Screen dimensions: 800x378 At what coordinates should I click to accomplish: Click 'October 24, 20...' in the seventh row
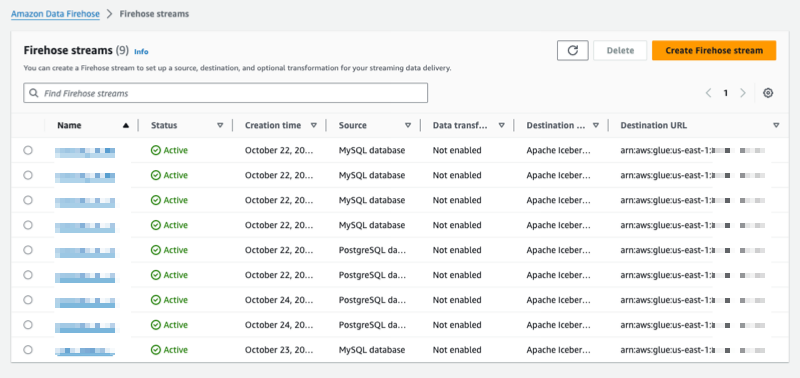click(279, 300)
